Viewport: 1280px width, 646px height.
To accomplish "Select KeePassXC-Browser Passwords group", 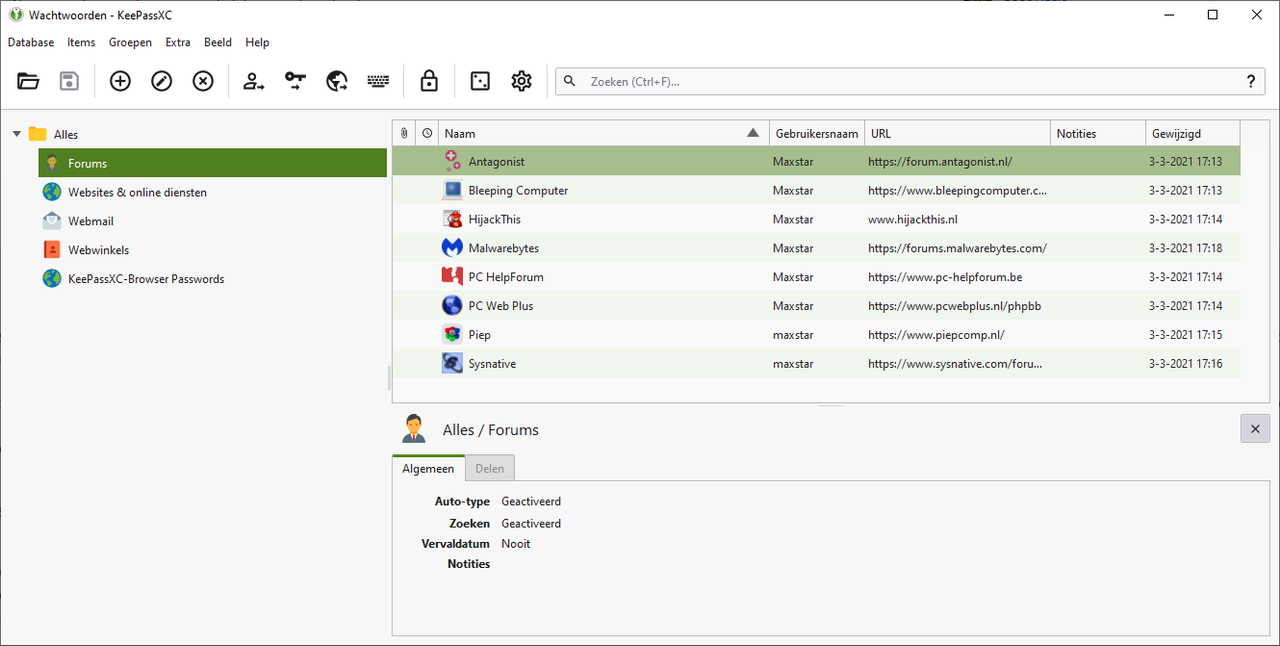I will coord(146,279).
